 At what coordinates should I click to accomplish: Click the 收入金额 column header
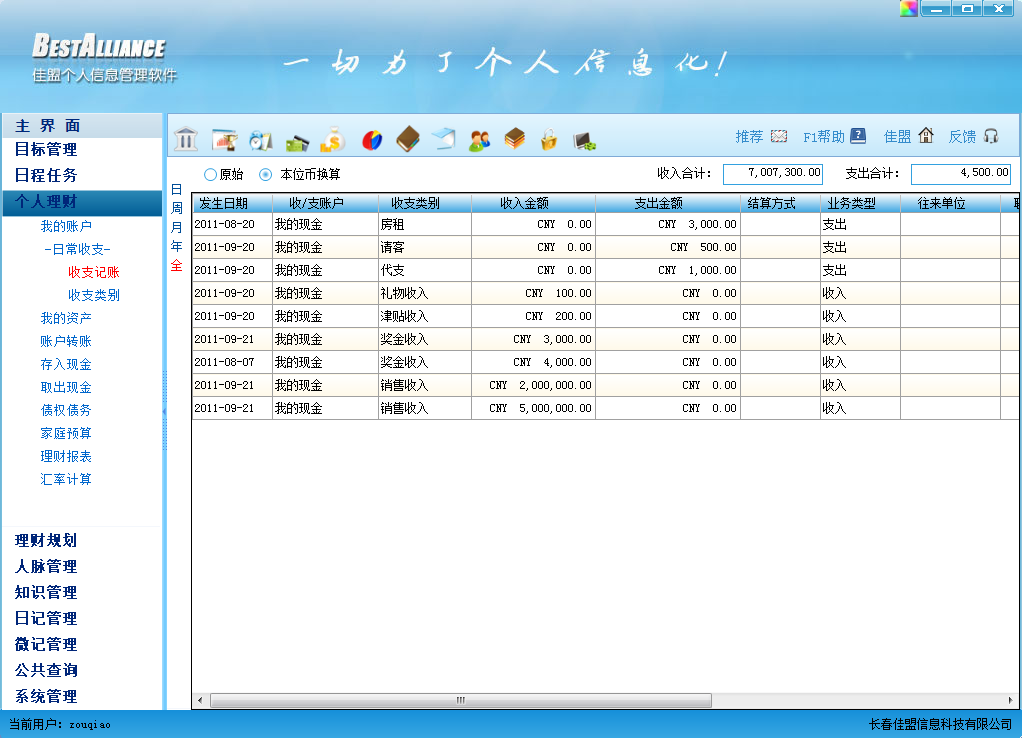point(533,203)
